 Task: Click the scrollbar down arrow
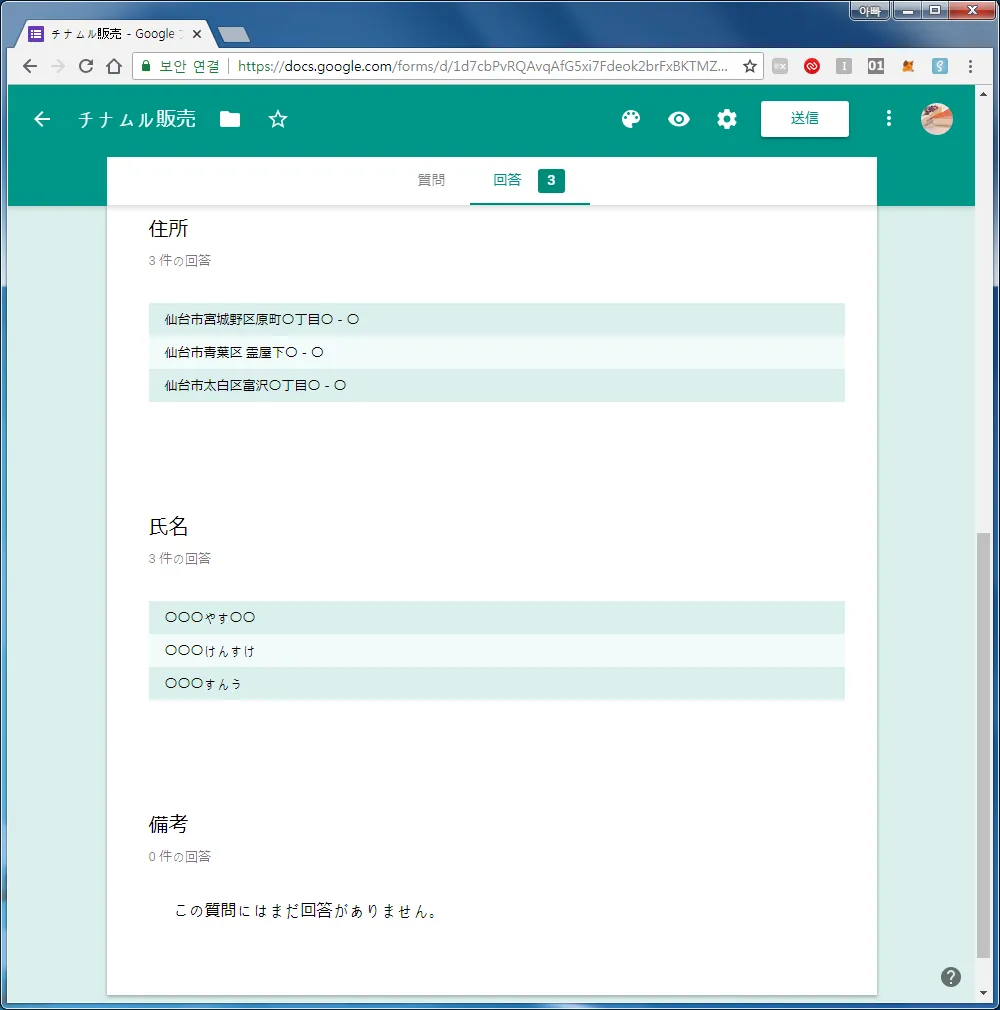[983, 993]
